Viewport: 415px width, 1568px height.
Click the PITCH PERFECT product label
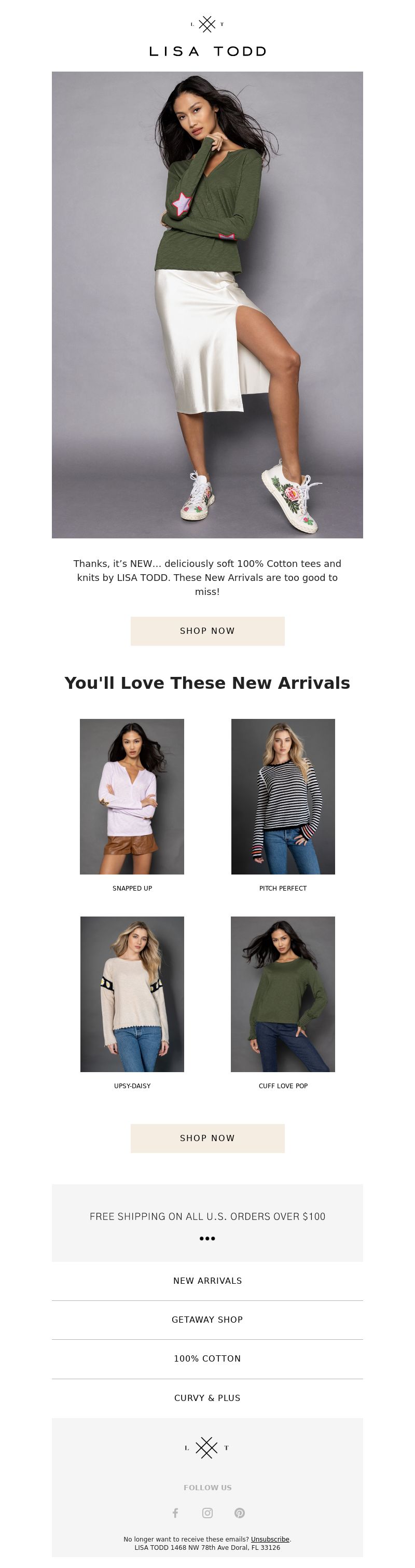click(283, 888)
